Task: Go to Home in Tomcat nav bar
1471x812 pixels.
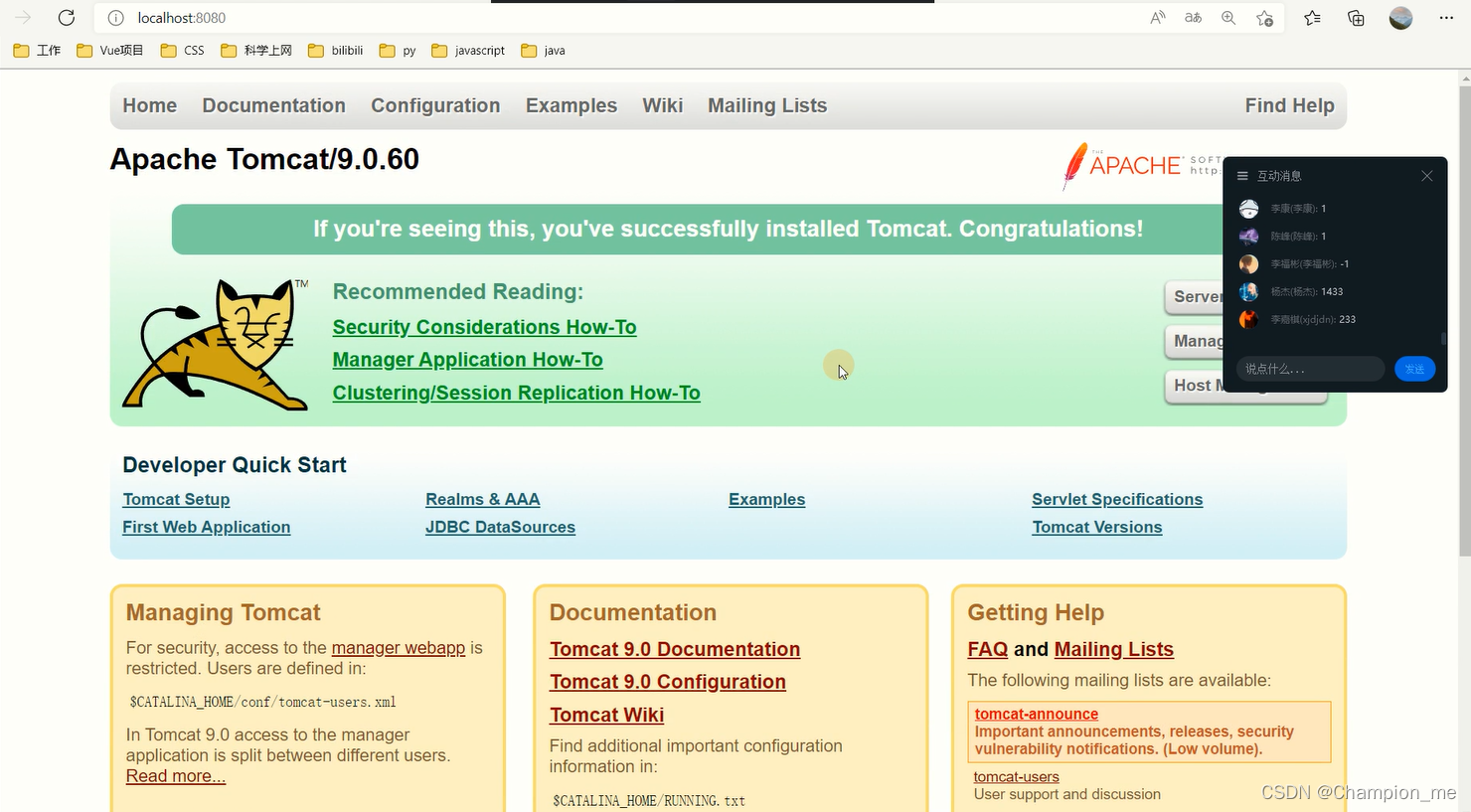Action: click(150, 105)
